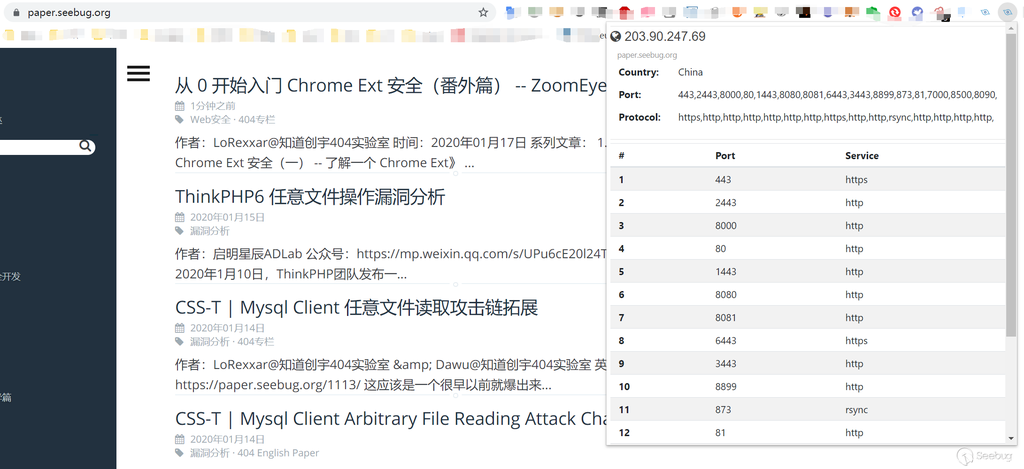The image size is (1024, 469).
Task: Open the Mysql Client 任意文件读取攻击链拓展 article
Action: tap(356, 307)
